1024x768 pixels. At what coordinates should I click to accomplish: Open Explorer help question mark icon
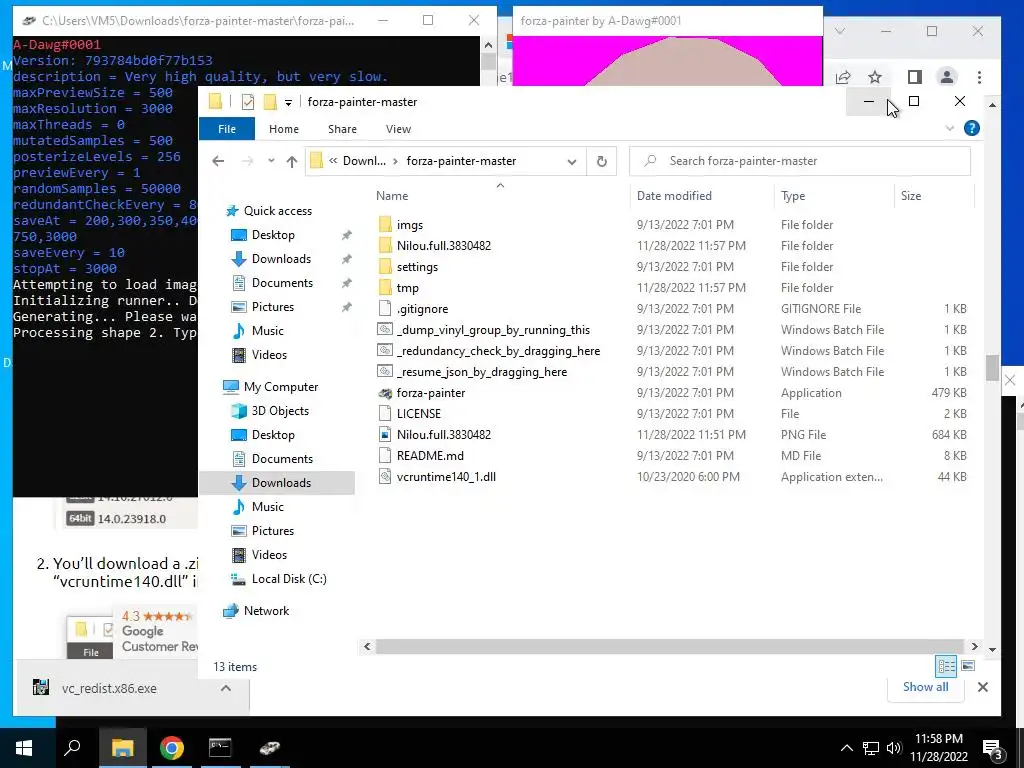pyautogui.click(x=972, y=128)
